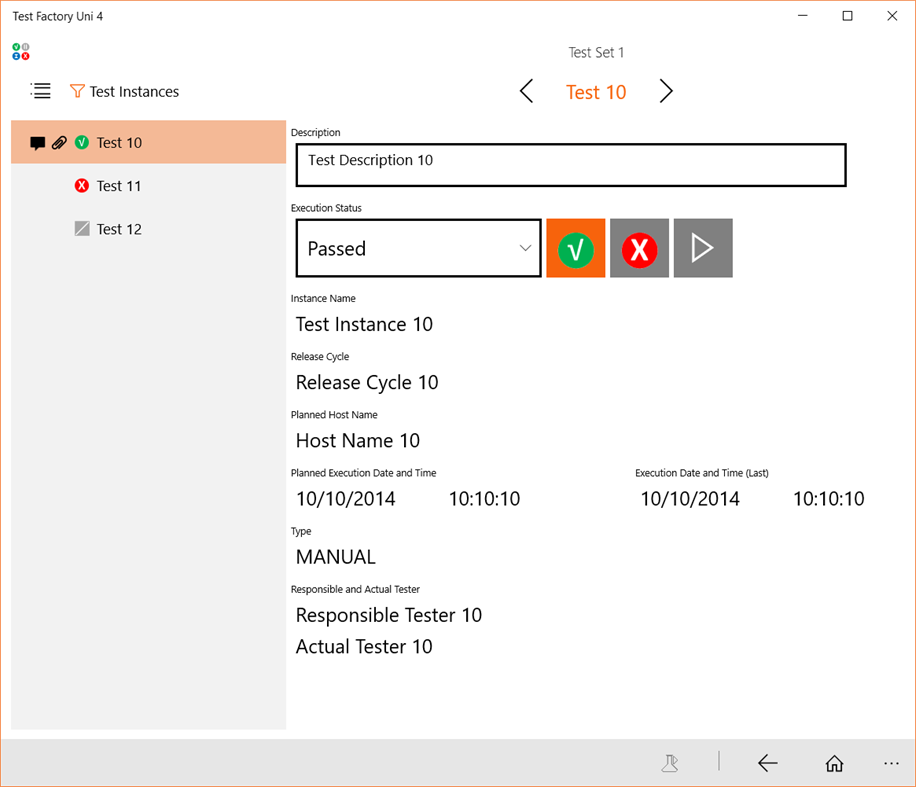
Task: Run the test with the play button
Action: 703,248
